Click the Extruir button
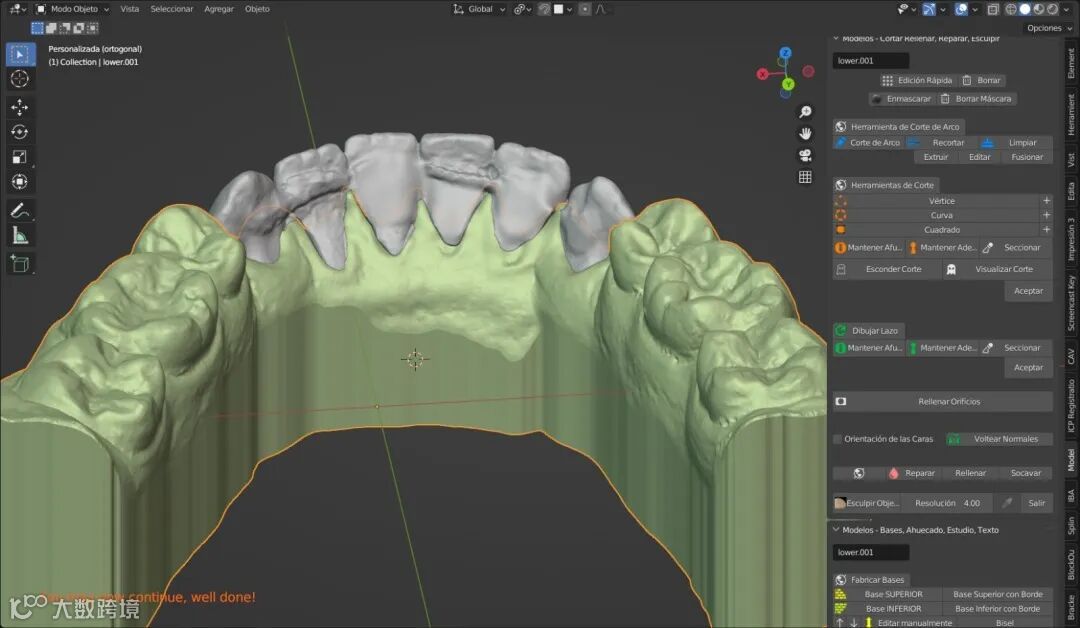Viewport: 1080px width, 628px height. click(935, 157)
